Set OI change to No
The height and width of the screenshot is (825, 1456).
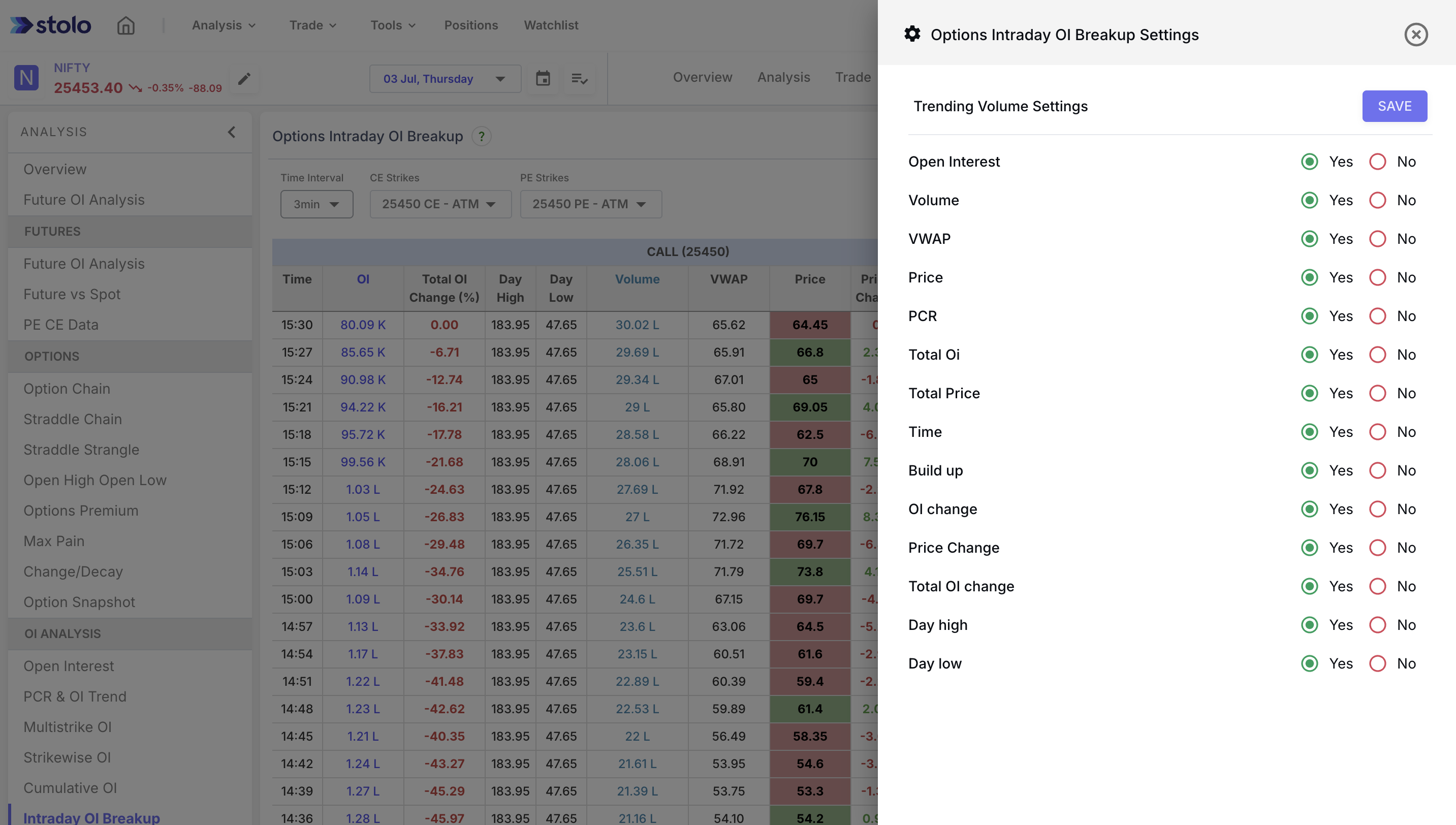(x=1377, y=509)
